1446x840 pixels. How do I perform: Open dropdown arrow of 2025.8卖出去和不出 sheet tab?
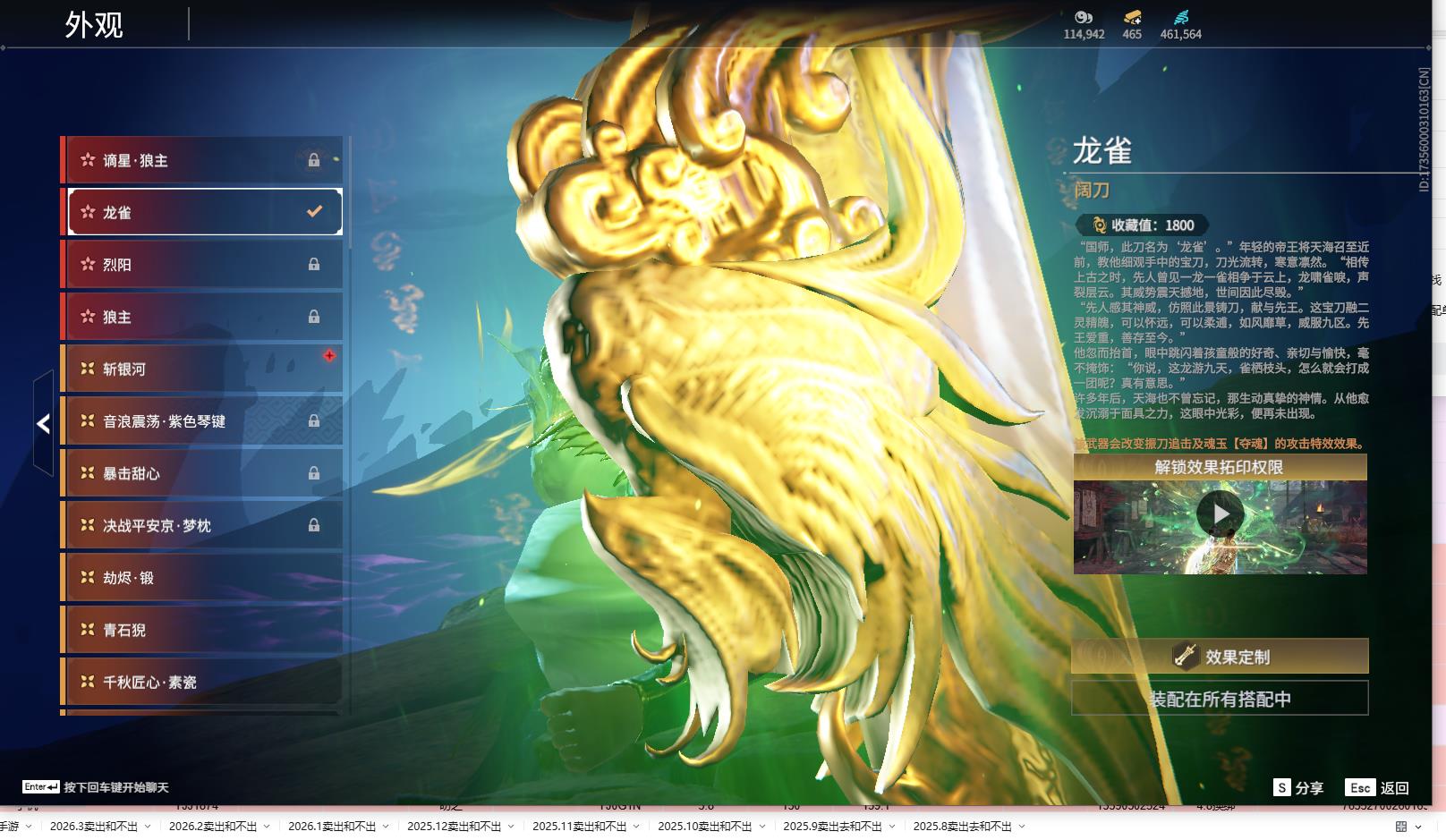pyautogui.click(x=1022, y=827)
